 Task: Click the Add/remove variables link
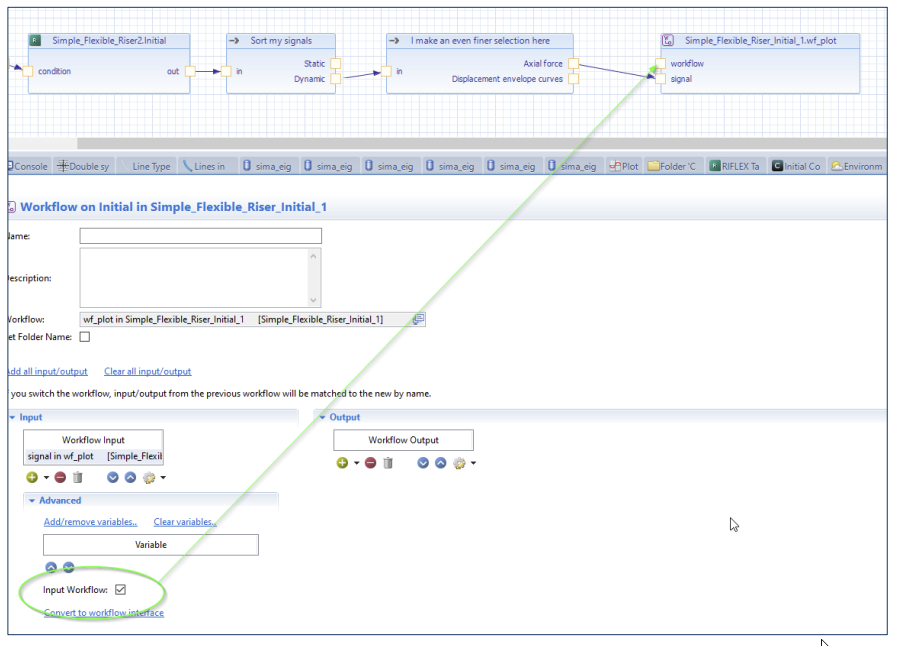[90, 522]
